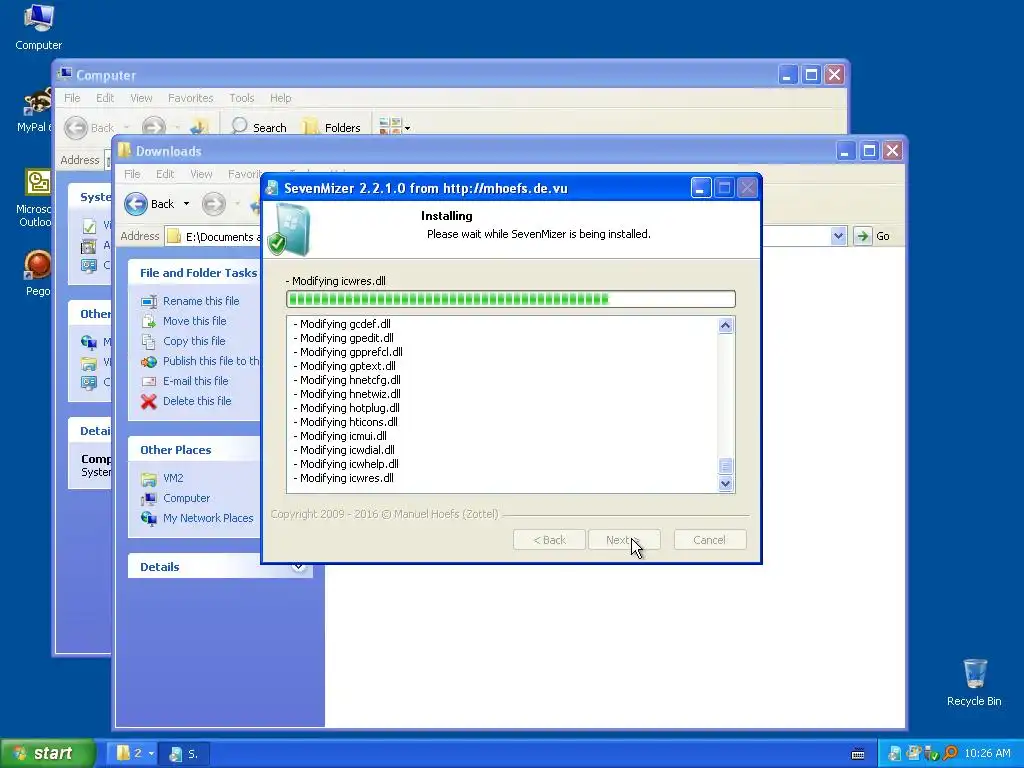
Task: Click the Search tool in the Computer window toolbar
Action: coord(259,127)
